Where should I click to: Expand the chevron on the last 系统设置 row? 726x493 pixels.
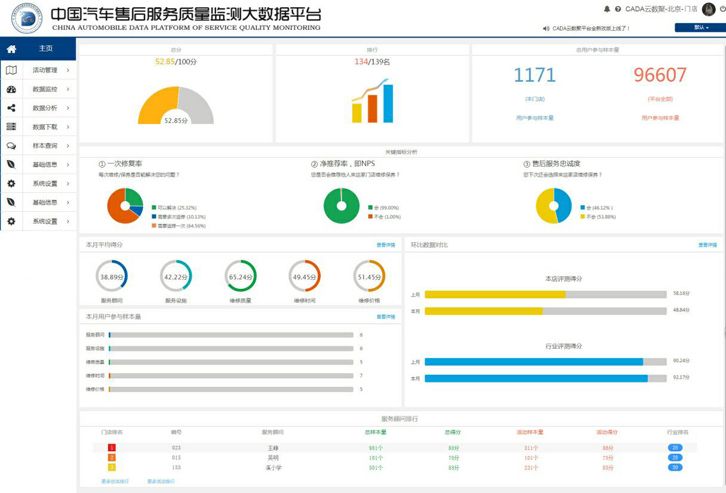[68, 221]
